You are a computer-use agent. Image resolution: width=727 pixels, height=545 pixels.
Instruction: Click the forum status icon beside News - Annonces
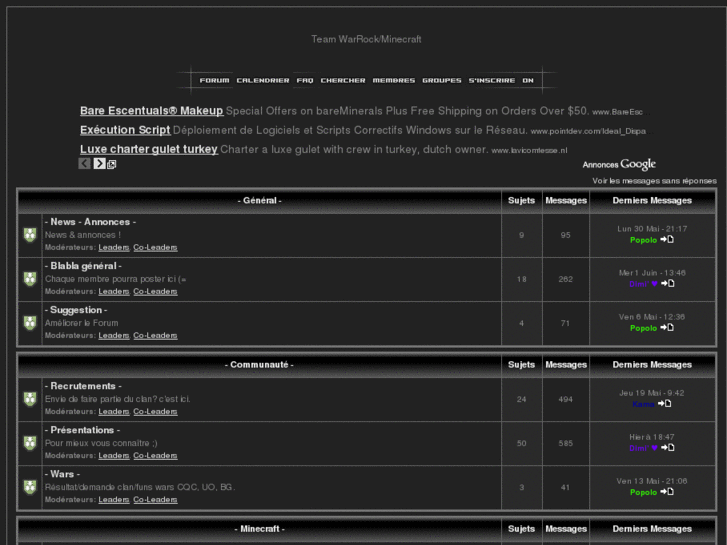click(x=30, y=235)
